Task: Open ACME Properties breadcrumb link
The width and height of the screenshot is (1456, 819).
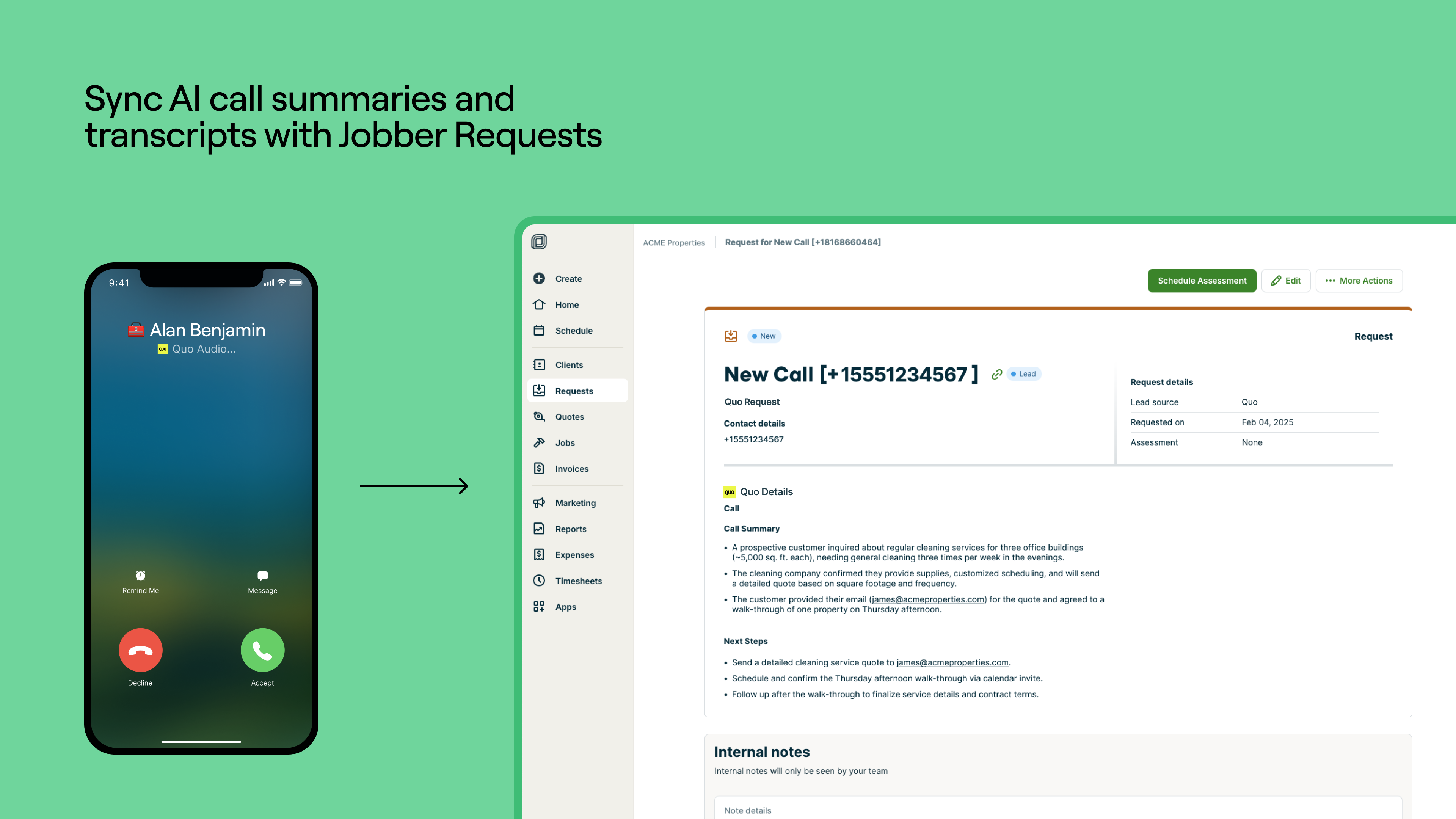Action: 674,243
